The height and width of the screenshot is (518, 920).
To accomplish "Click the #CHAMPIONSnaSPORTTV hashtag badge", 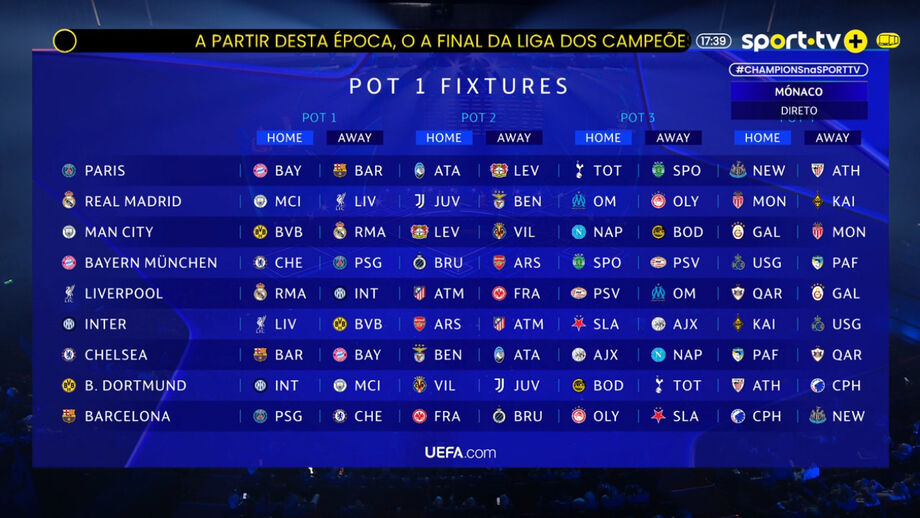I will coord(798,70).
